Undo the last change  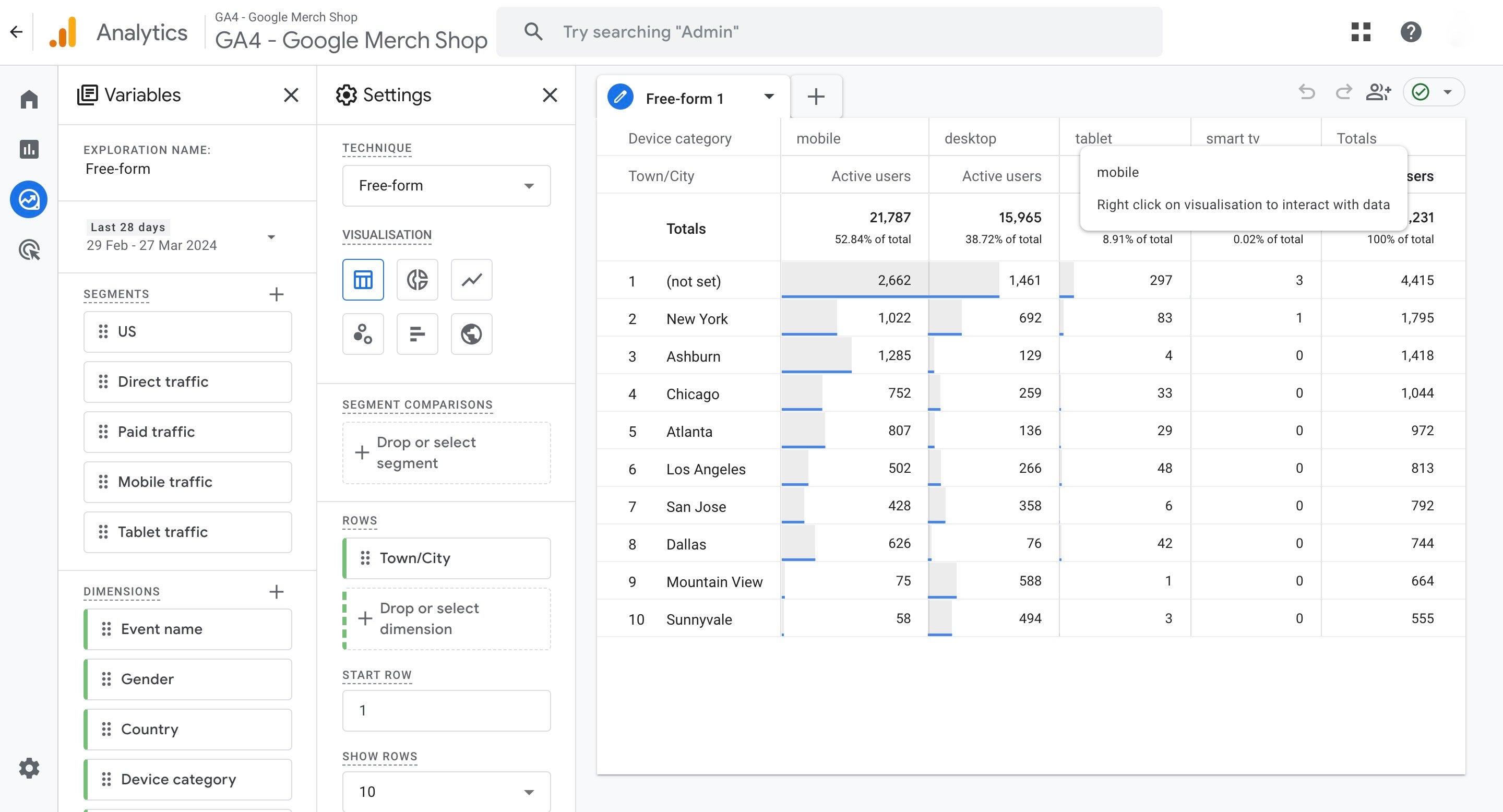[1307, 92]
